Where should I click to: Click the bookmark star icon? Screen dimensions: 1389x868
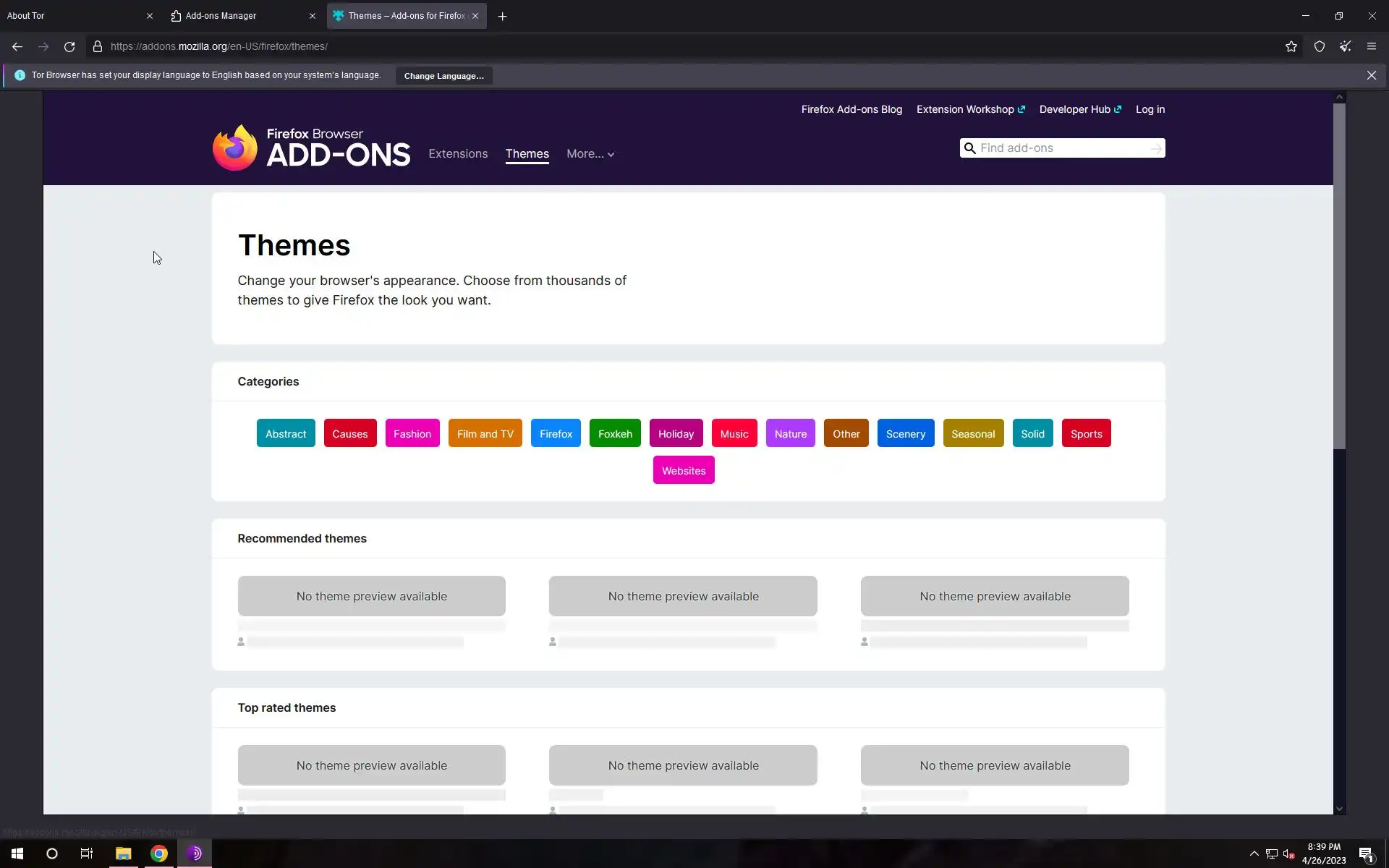click(1291, 46)
